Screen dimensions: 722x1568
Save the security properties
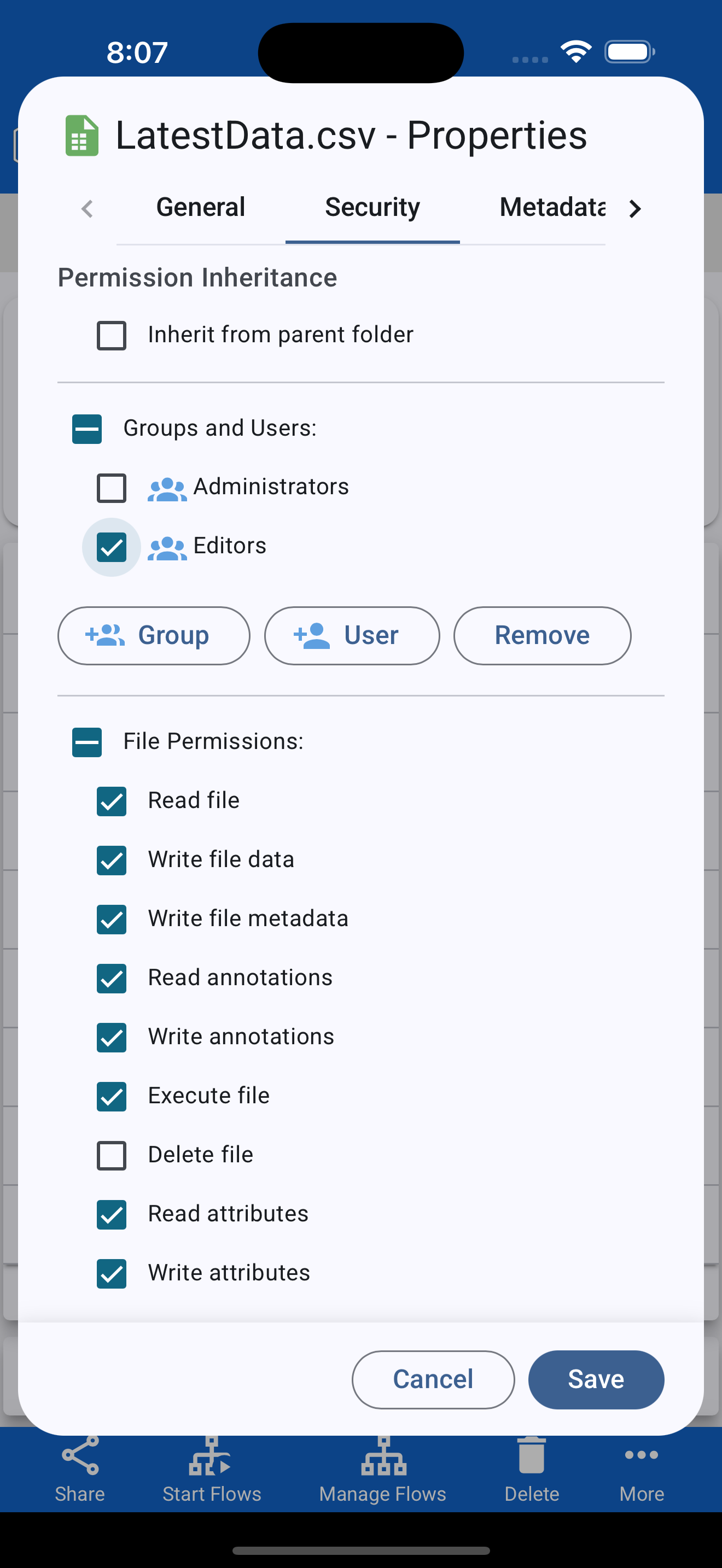pos(596,1379)
